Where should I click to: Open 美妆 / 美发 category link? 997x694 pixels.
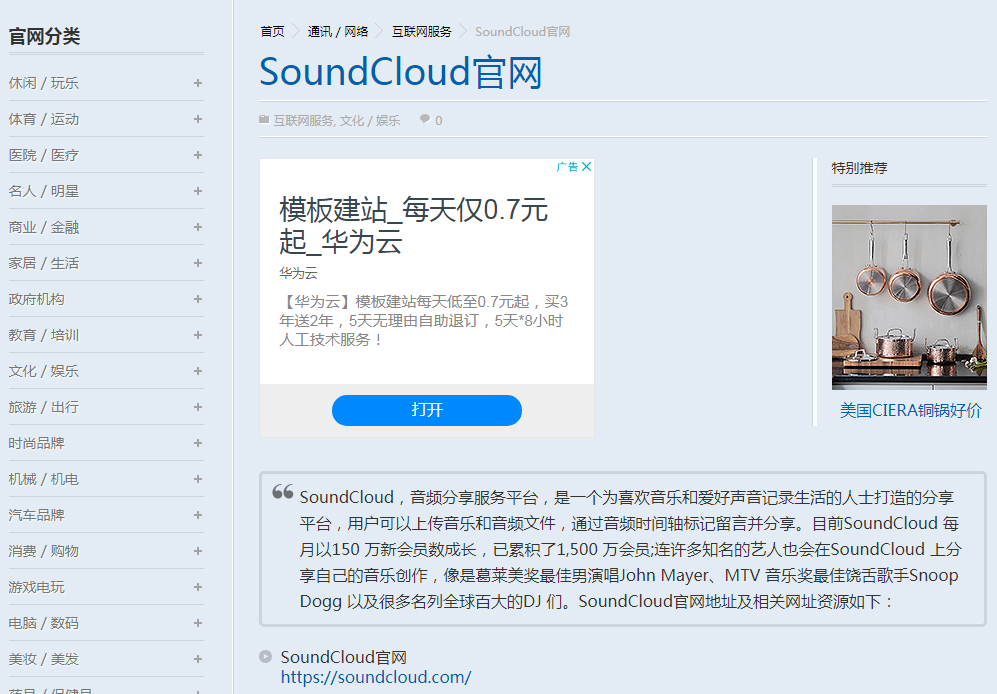[44, 659]
